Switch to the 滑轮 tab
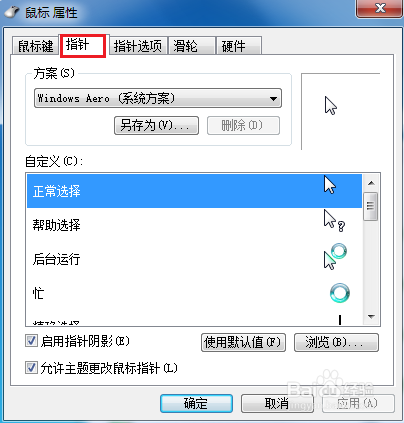 tap(192, 46)
